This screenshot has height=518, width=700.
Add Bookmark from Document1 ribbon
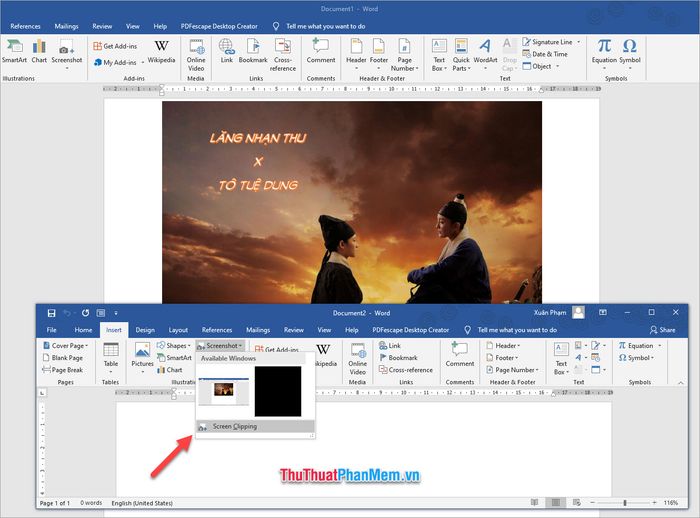(x=253, y=51)
